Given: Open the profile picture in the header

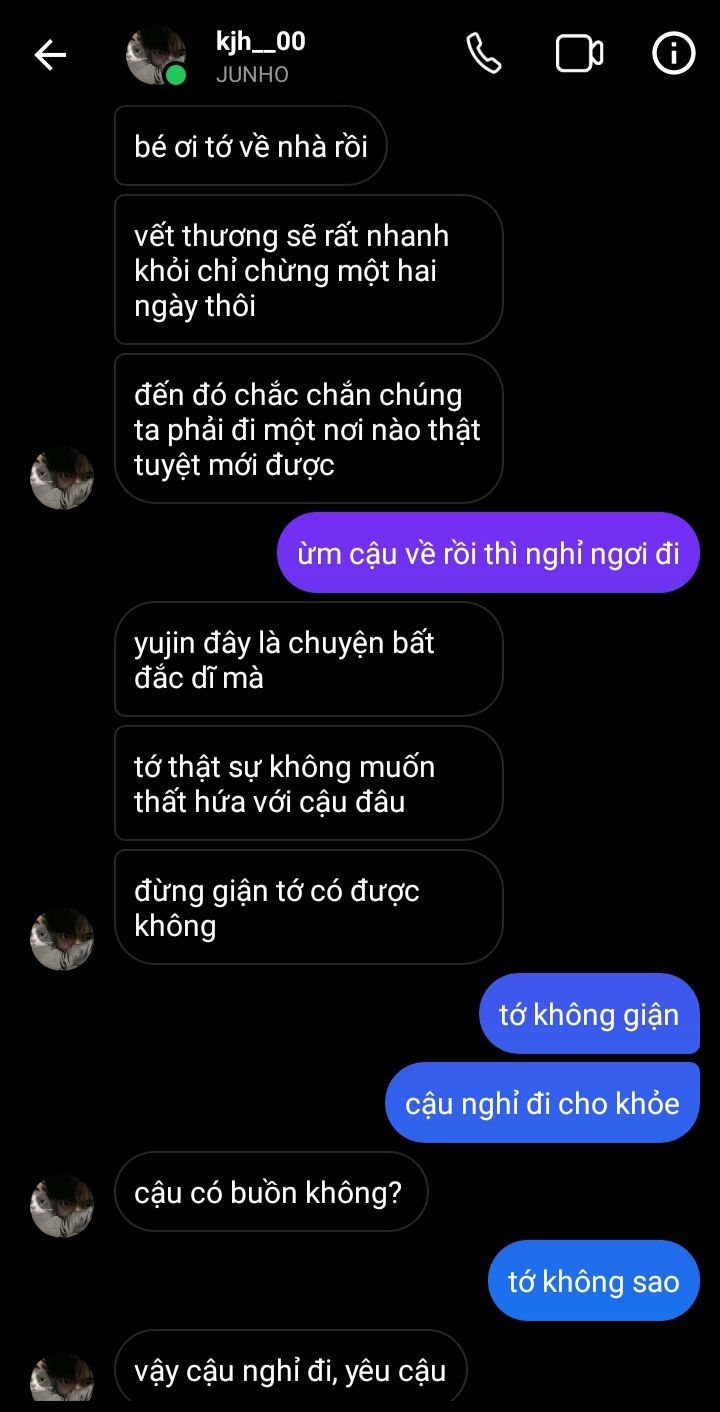Looking at the screenshot, I should 156,55.
